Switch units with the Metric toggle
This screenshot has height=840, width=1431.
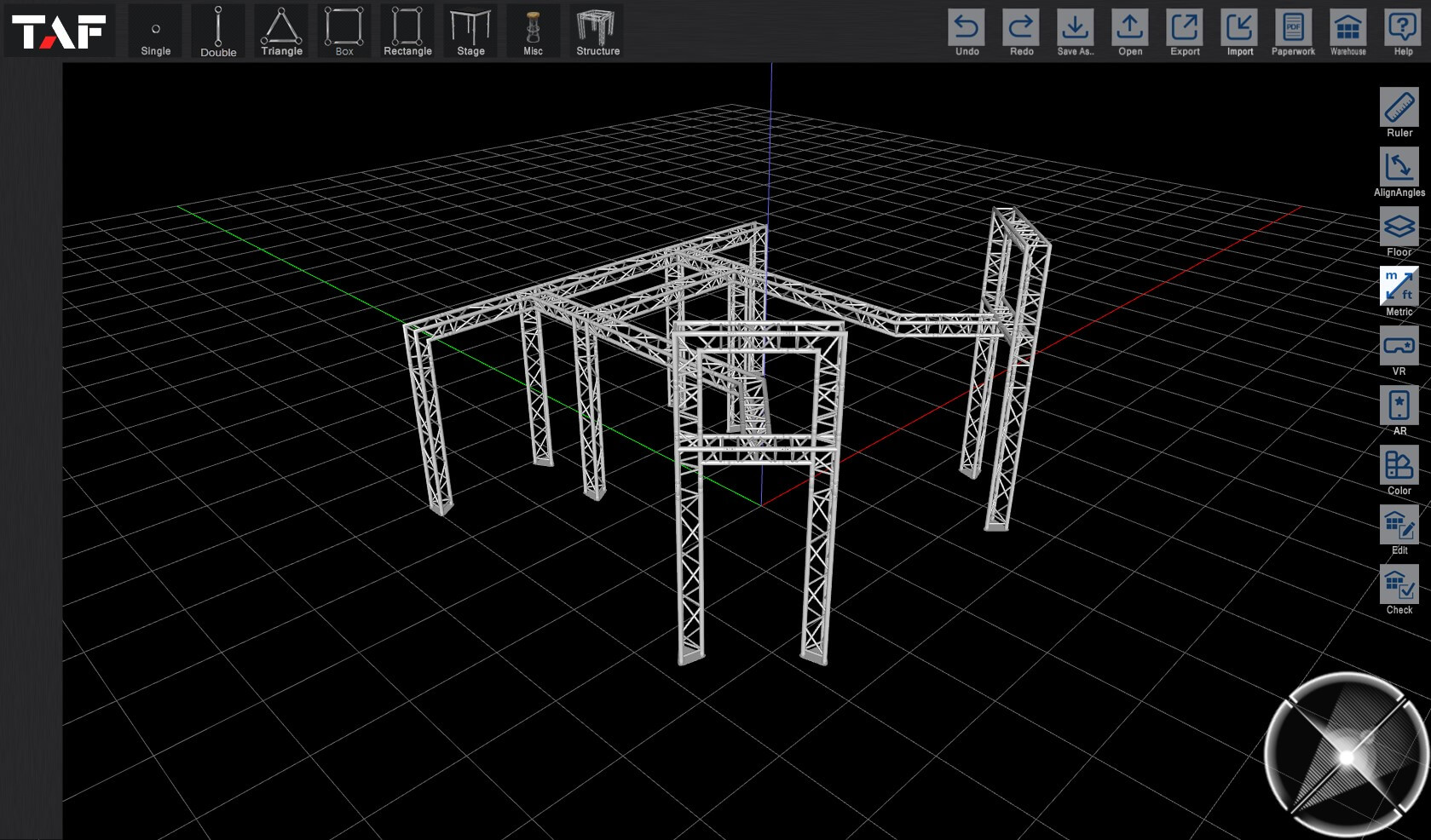point(1399,291)
